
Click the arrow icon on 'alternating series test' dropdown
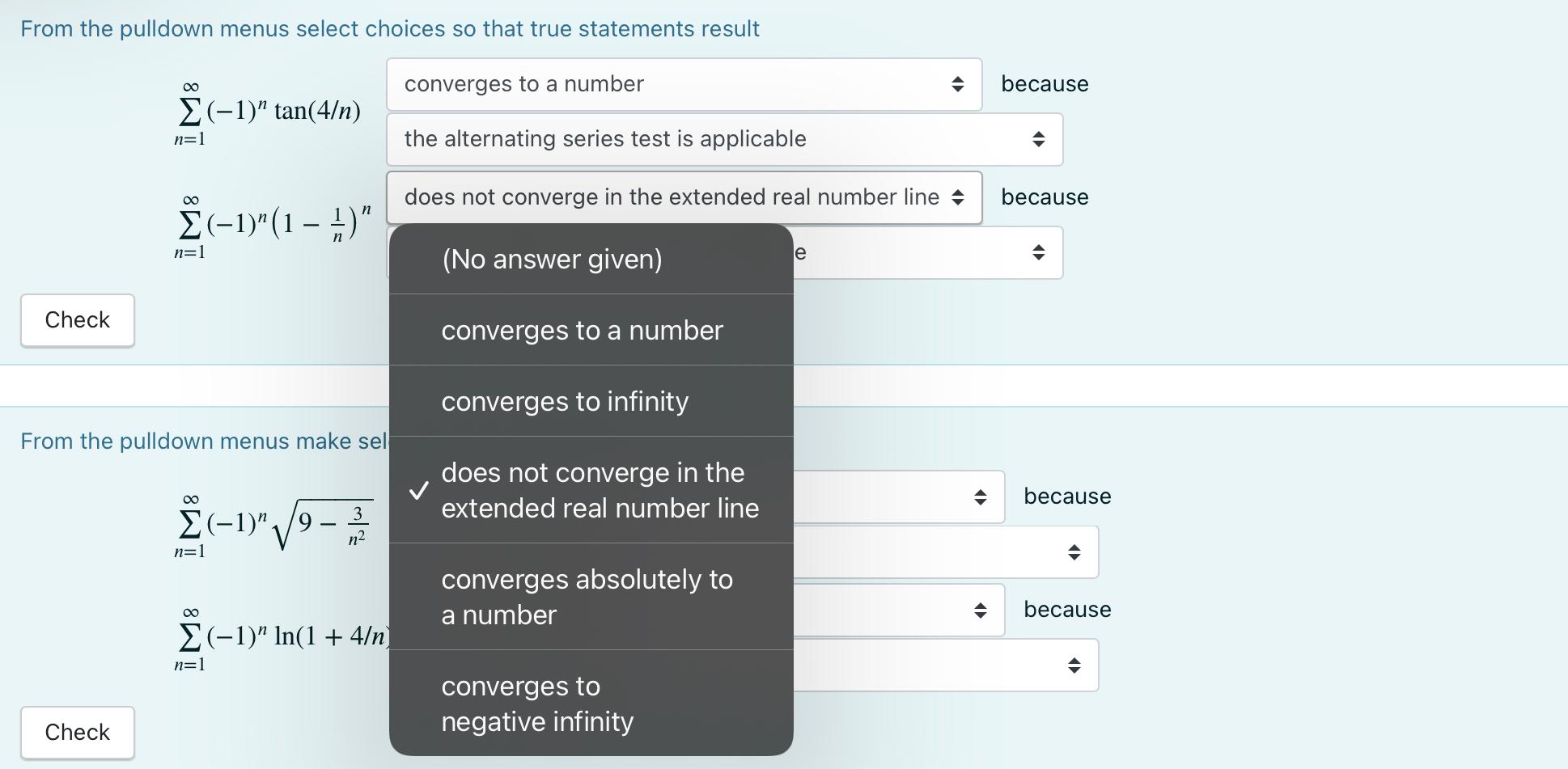click(1040, 138)
